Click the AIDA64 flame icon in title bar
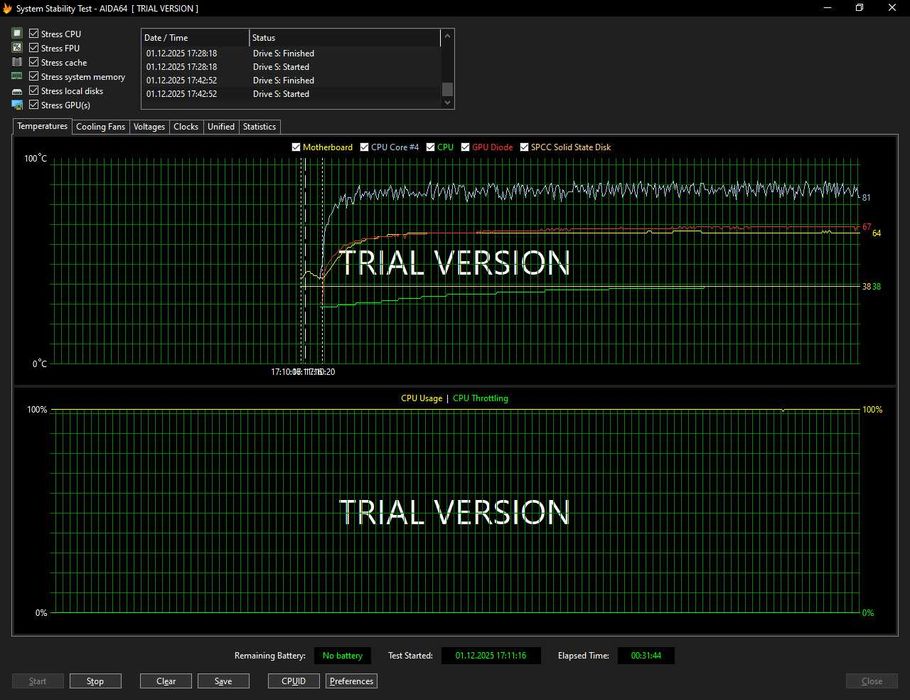The height and width of the screenshot is (700, 910). pos(7,8)
